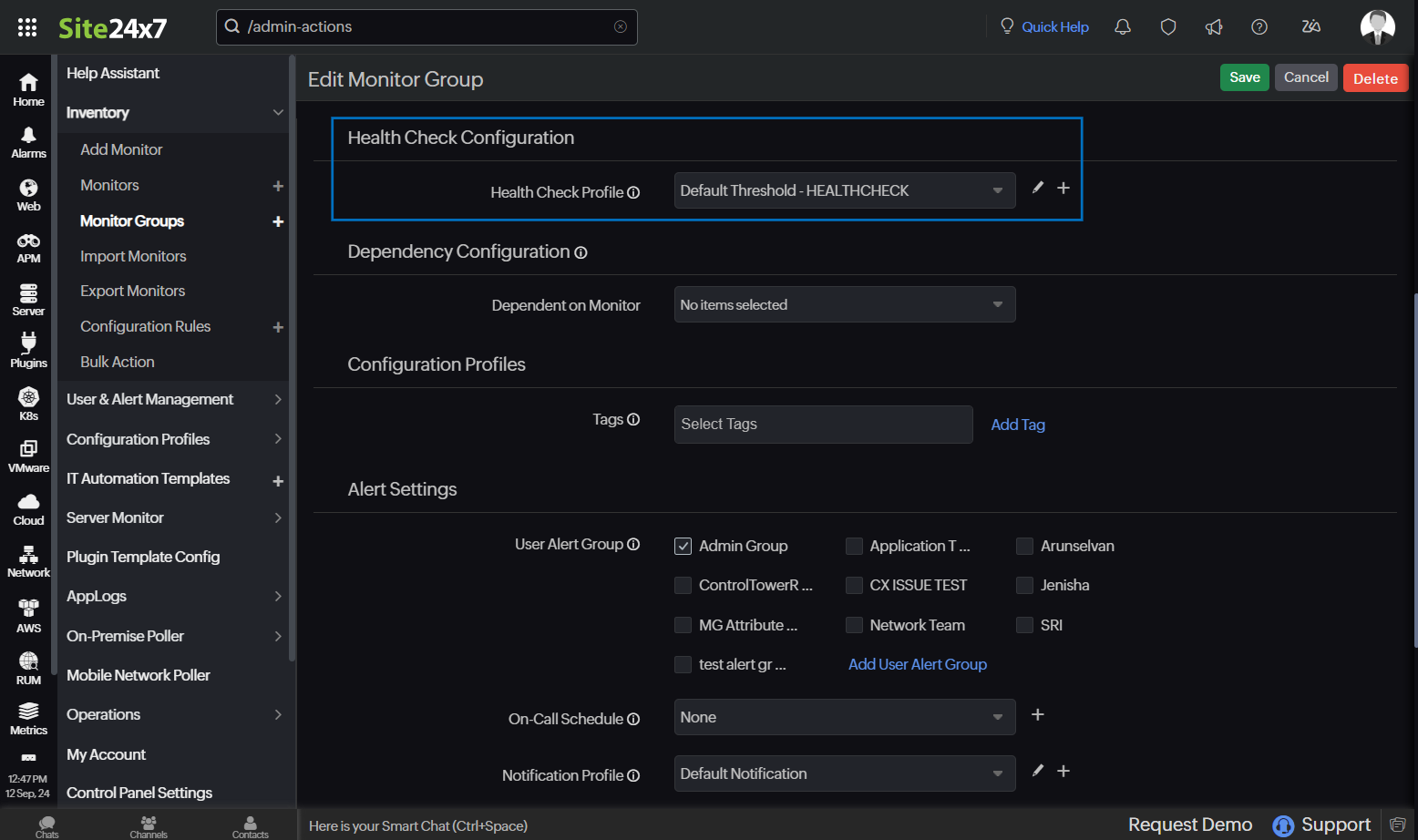Open the K8s monitoring section
1418x840 pixels.
tap(27, 401)
